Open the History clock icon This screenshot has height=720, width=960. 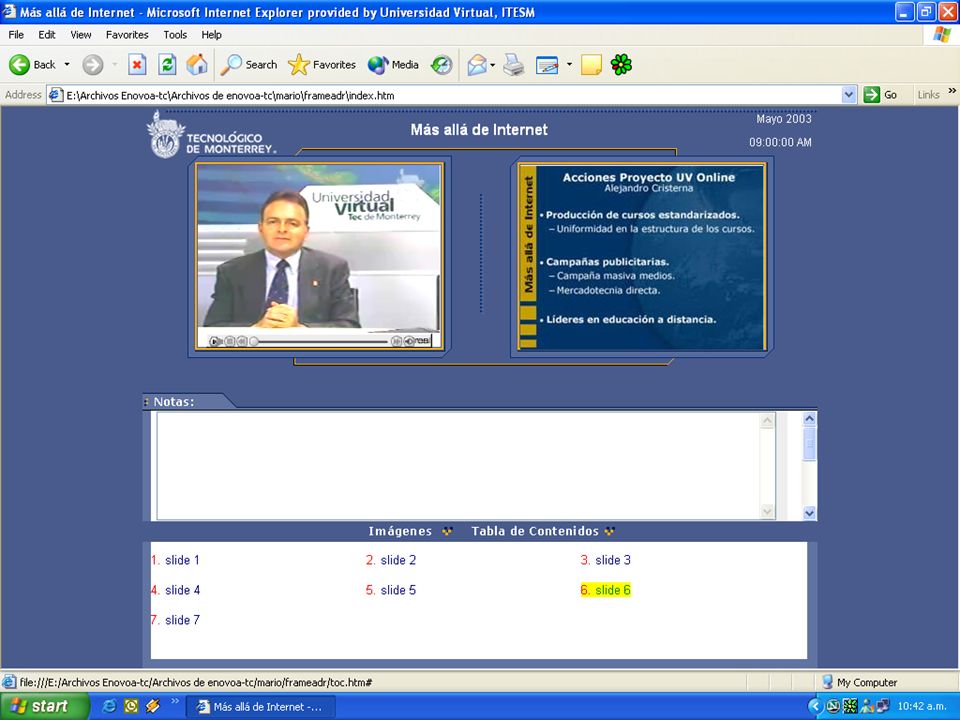click(x=441, y=64)
